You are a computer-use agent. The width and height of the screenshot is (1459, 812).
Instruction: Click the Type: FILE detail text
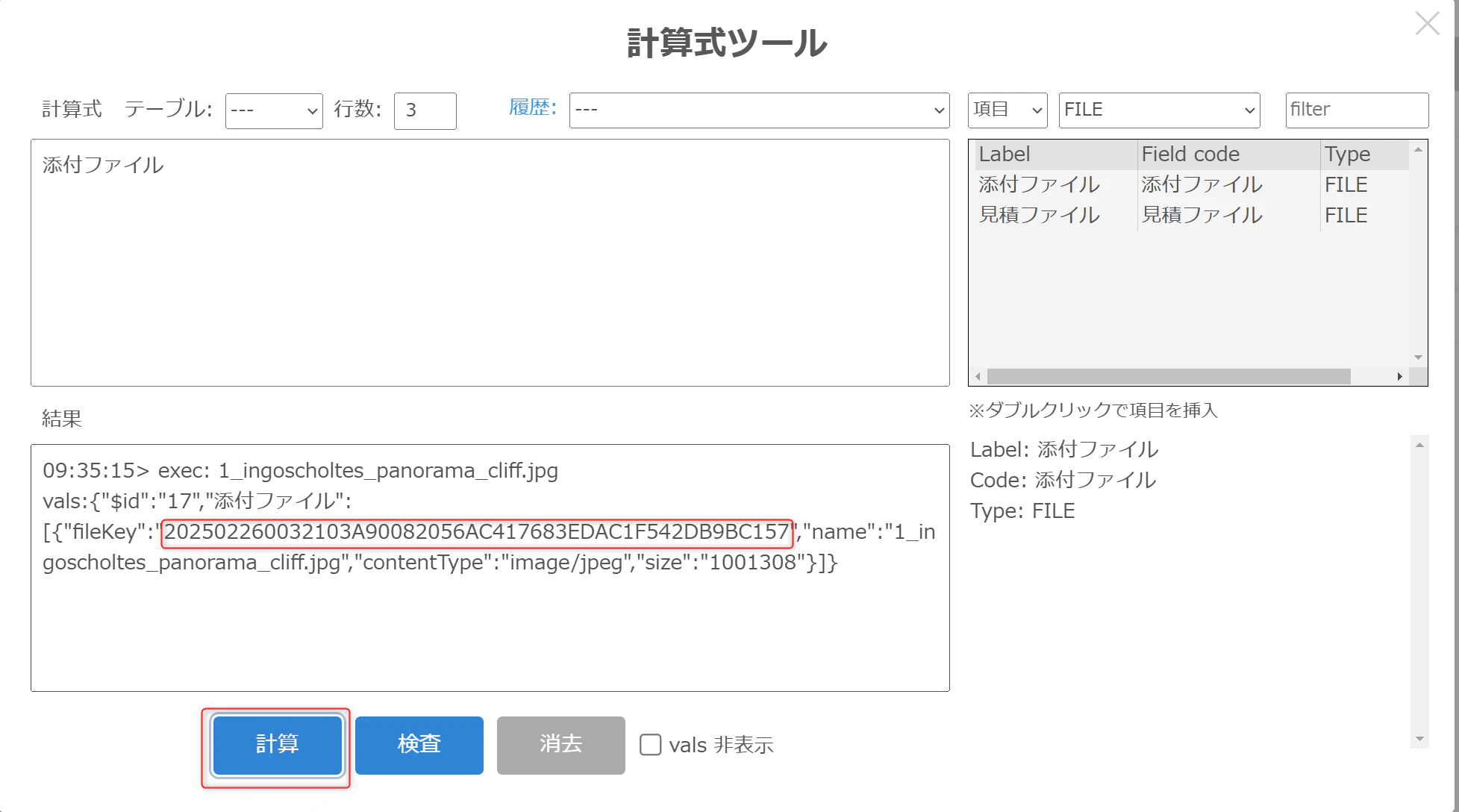point(1022,511)
